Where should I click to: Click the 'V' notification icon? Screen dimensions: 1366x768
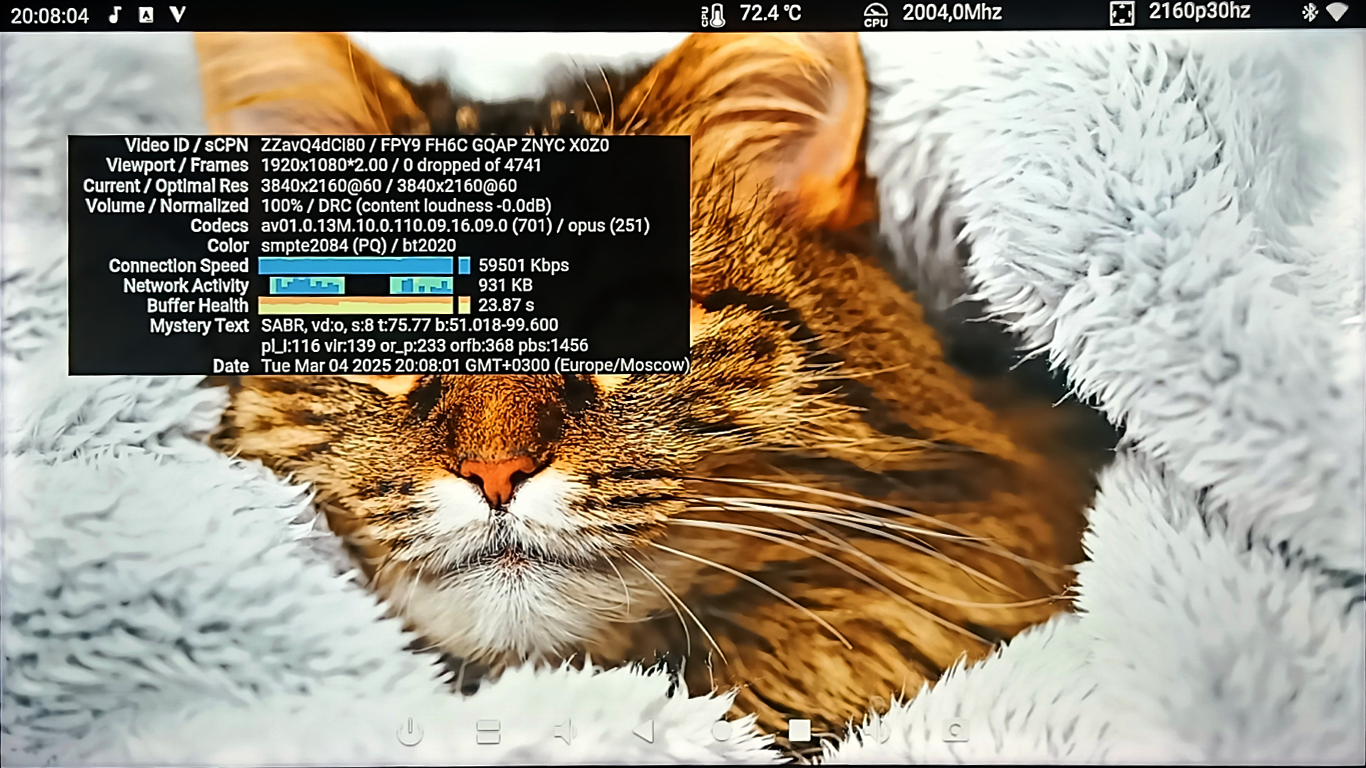coord(177,14)
